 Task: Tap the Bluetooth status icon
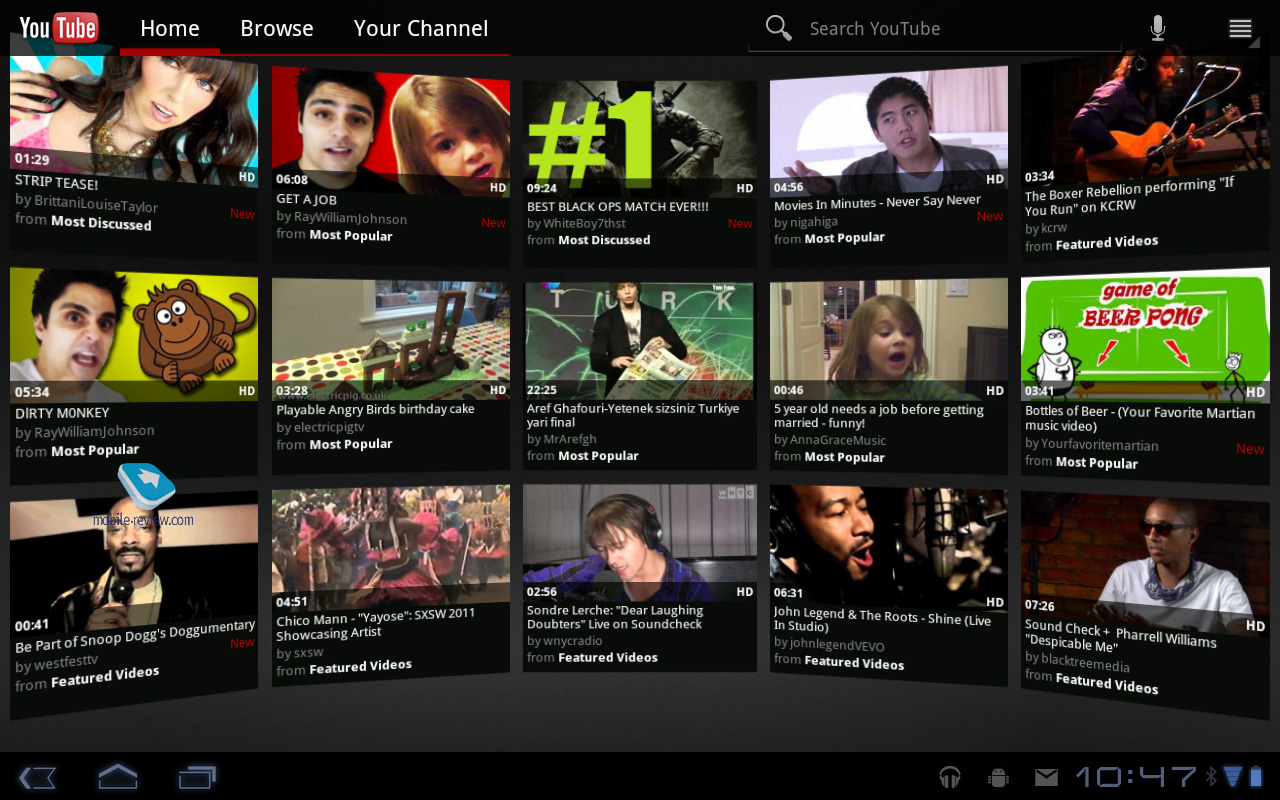(1210, 777)
